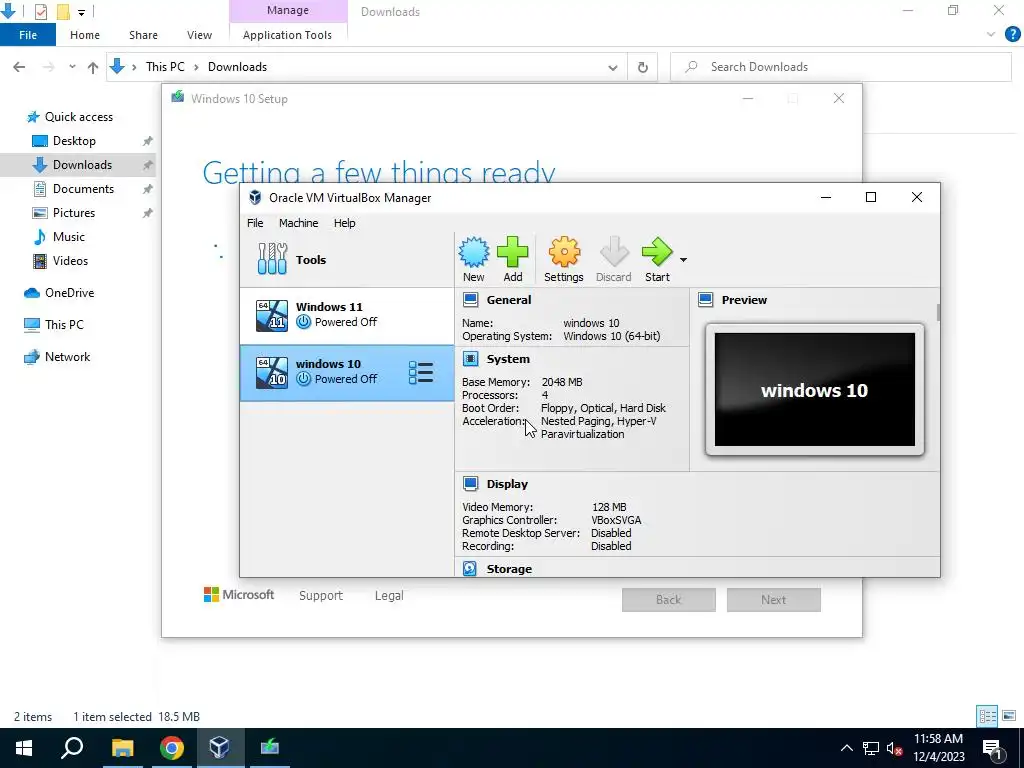Click the VirtualBox taskbar icon
The height and width of the screenshot is (768, 1024).
(219, 748)
